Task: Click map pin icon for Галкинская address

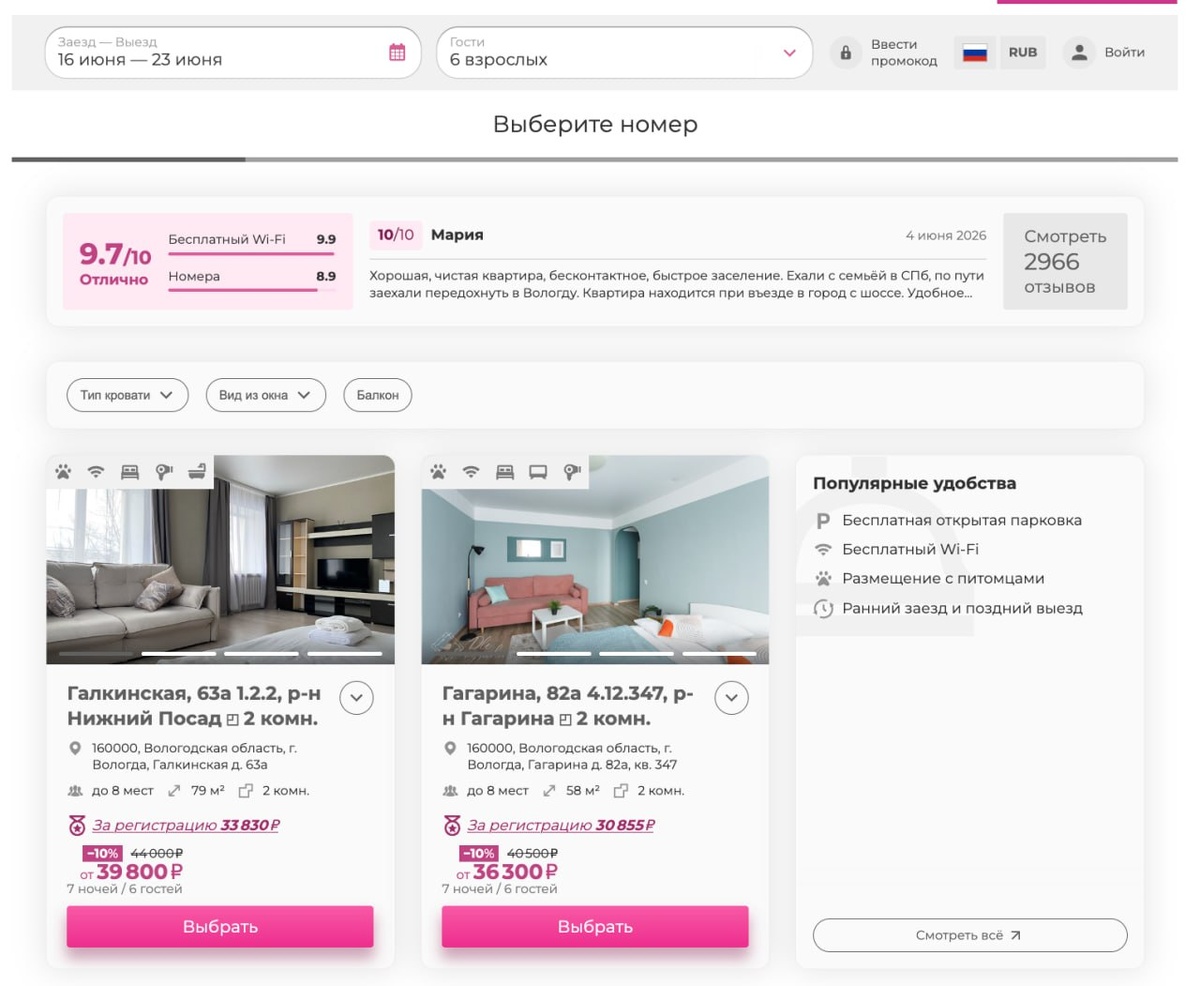Action: pyautogui.click(x=75, y=748)
